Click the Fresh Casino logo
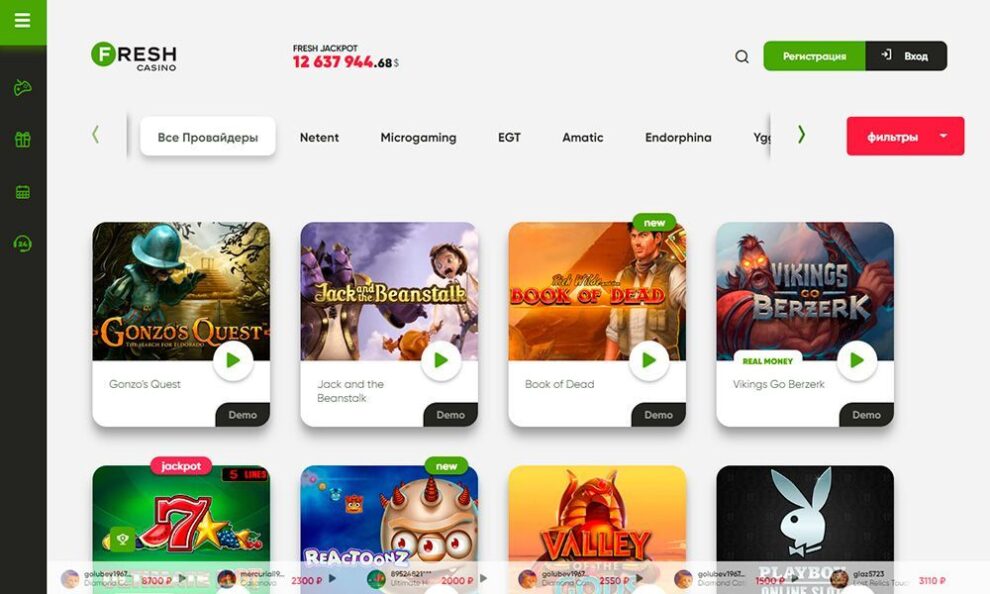The image size is (990, 594). pos(134,56)
